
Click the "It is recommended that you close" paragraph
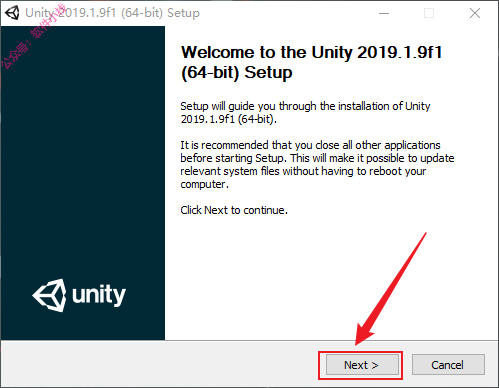coord(317,164)
